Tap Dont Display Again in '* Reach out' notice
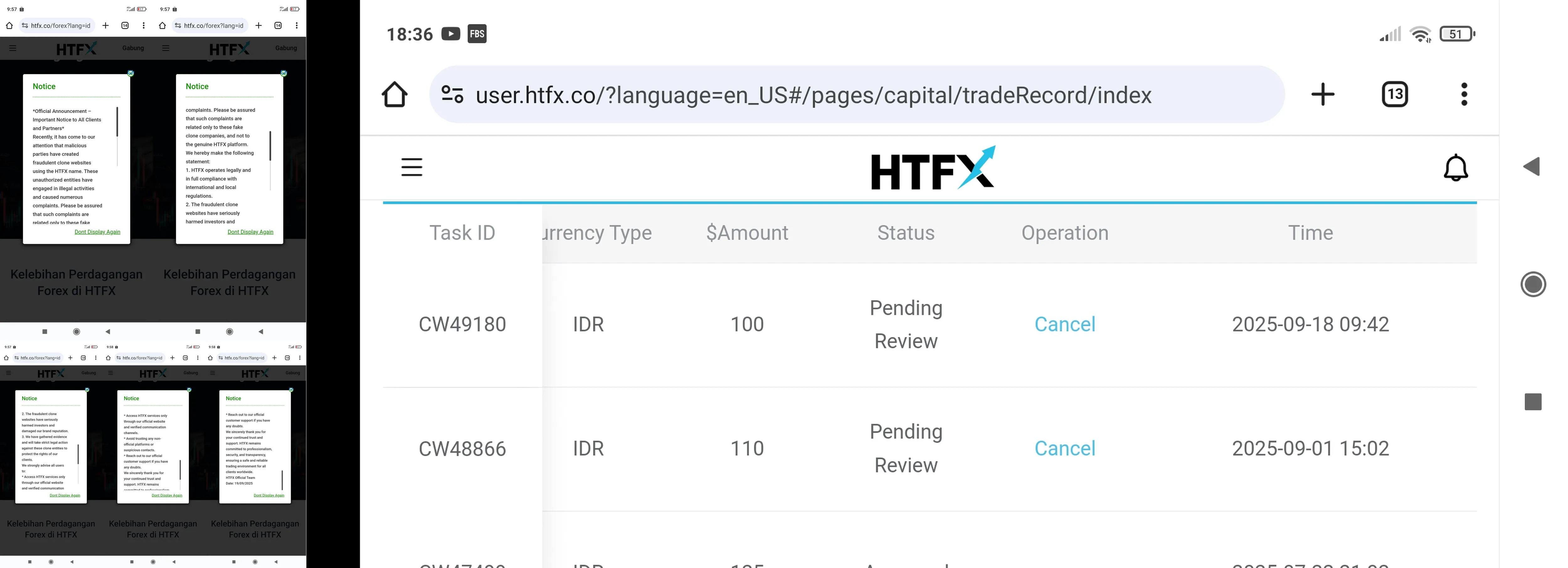Image resolution: width=1568 pixels, height=568 pixels. coord(269,496)
